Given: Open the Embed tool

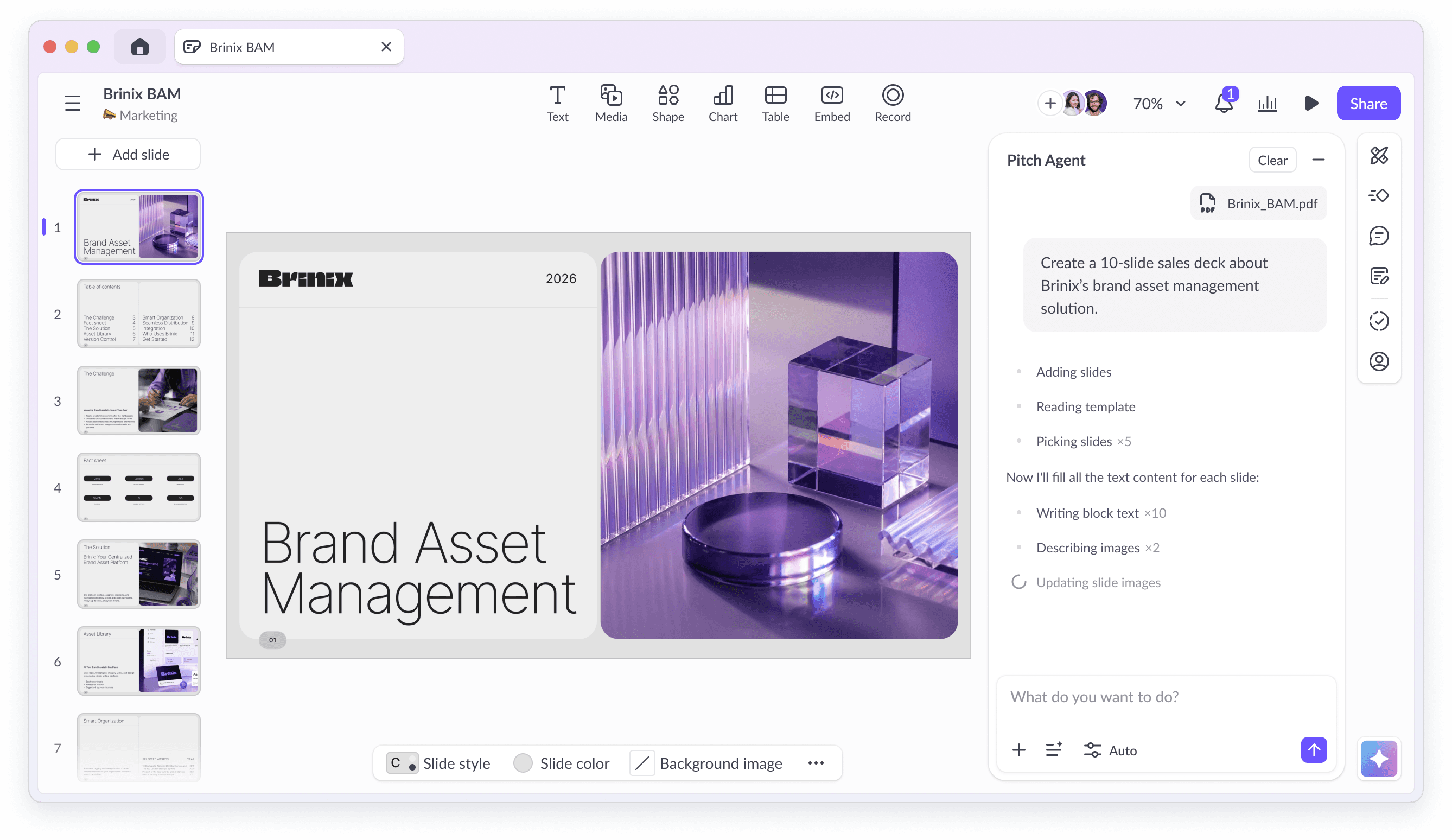Looking at the screenshot, I should point(832,104).
